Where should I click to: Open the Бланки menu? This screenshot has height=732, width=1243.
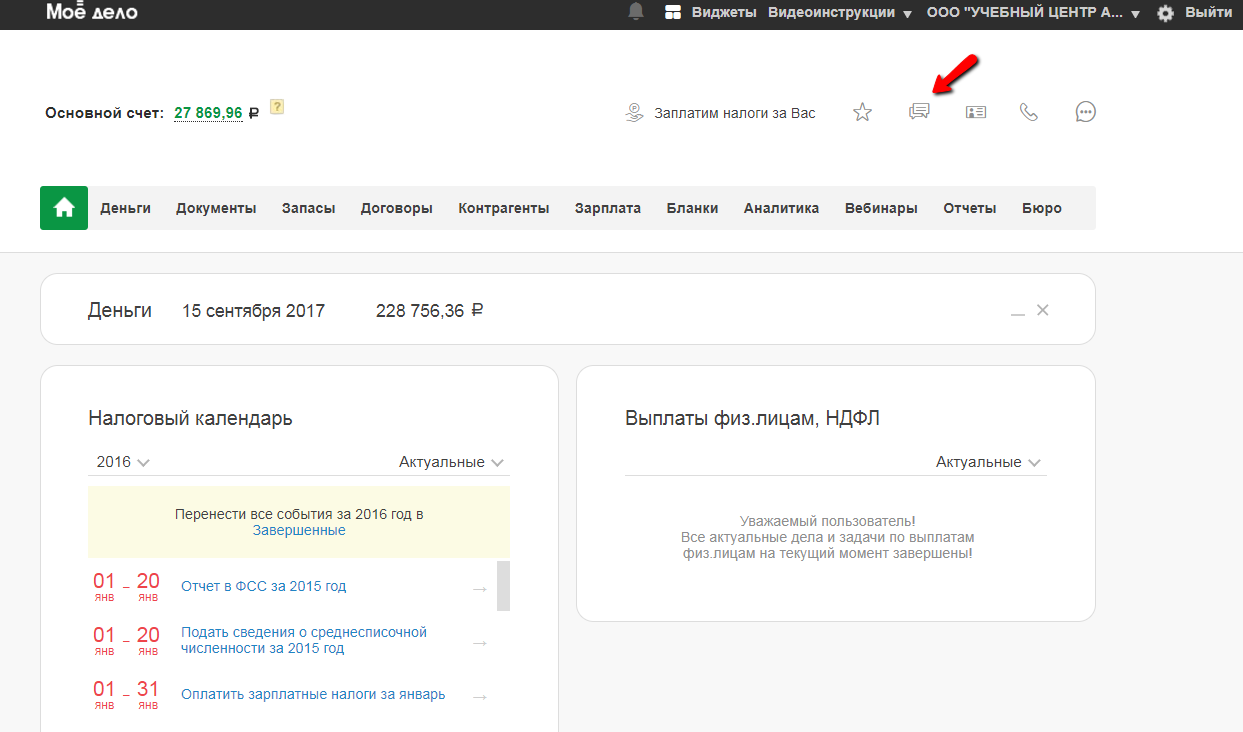[693, 208]
